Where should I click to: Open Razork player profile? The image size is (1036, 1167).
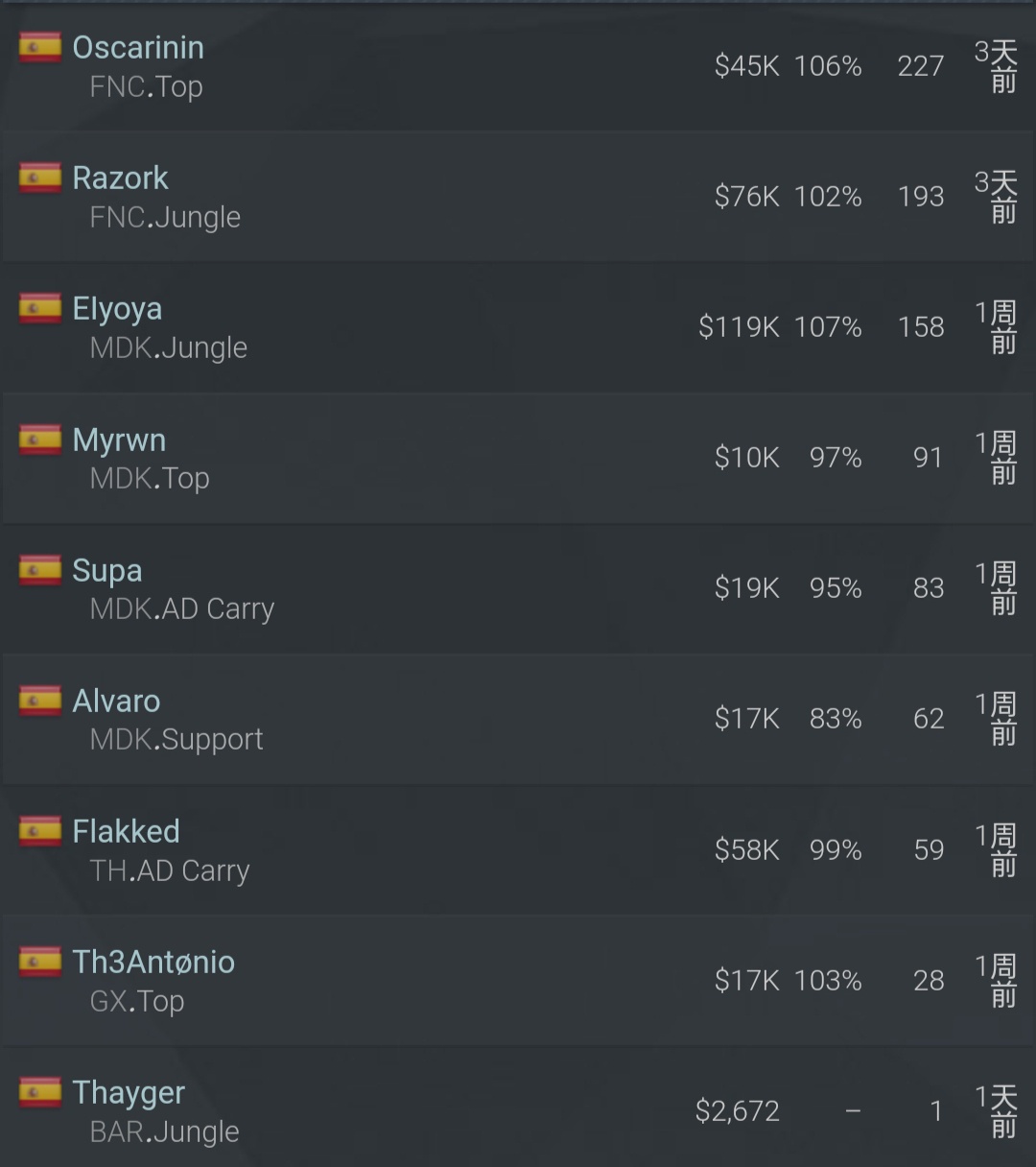click(x=120, y=178)
